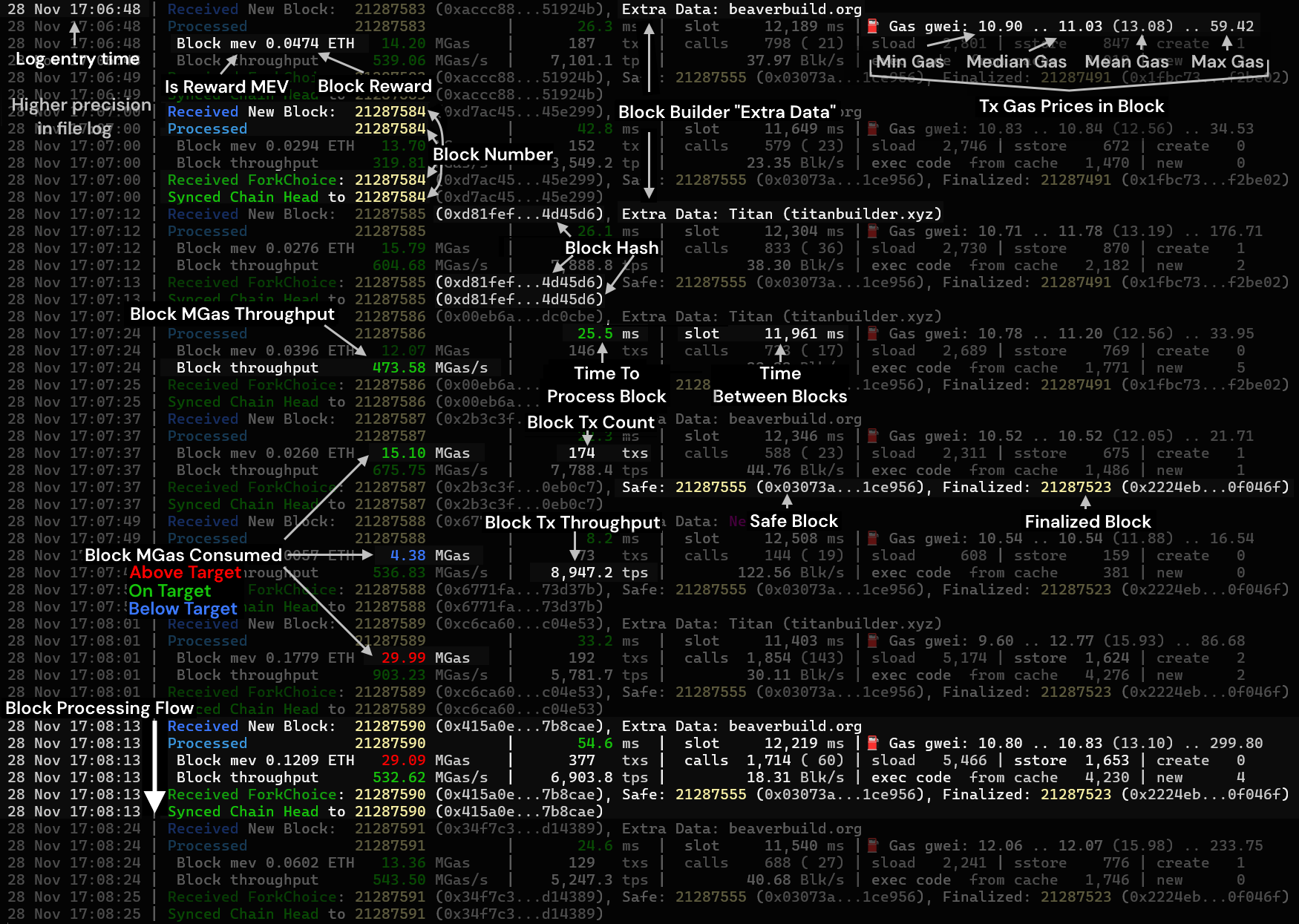This screenshot has width=1299, height=924.
Task: Click the gas pump icon beside Gas gwei 10.54
Action: pyautogui.click(x=874, y=538)
